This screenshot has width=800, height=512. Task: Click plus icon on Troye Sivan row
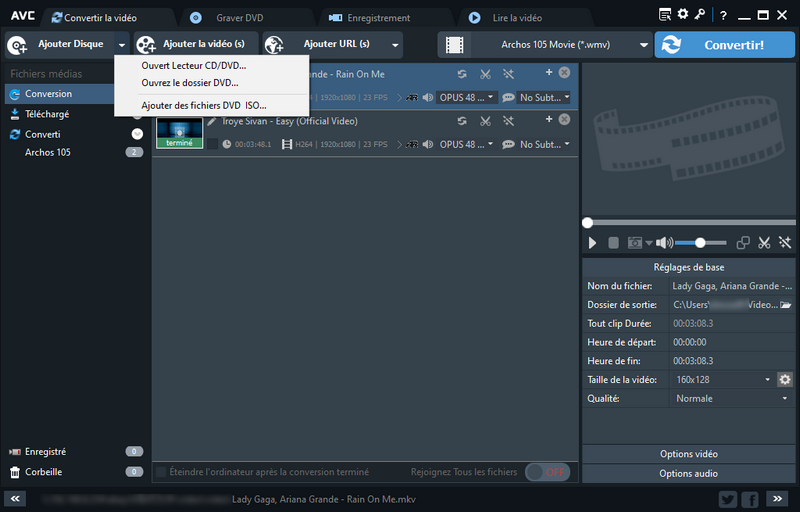coord(549,119)
